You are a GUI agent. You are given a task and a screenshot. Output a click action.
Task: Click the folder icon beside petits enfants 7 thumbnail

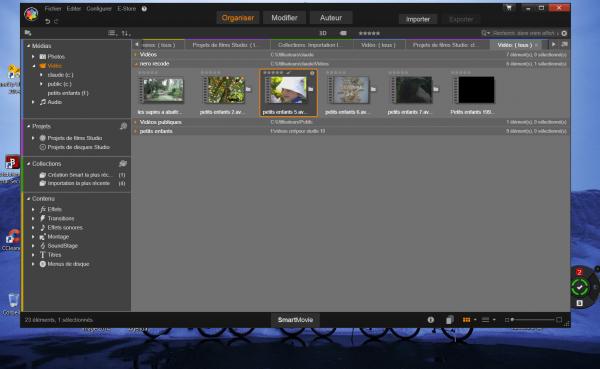[436, 90]
